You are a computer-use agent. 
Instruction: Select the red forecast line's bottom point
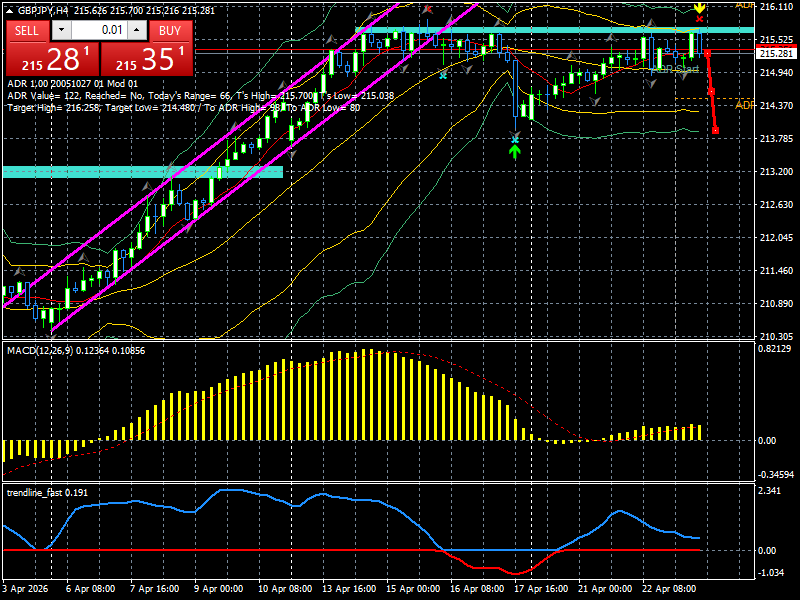715,131
